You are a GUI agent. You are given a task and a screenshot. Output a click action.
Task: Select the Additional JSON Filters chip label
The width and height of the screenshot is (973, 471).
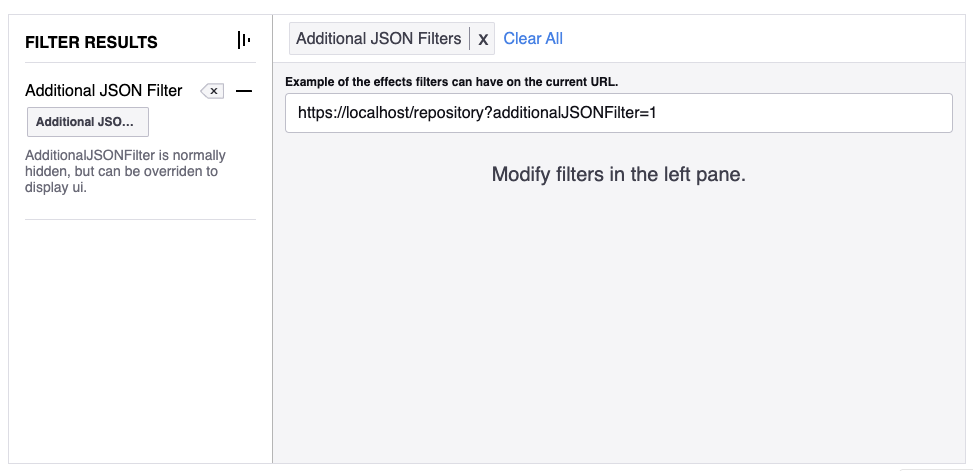379,38
